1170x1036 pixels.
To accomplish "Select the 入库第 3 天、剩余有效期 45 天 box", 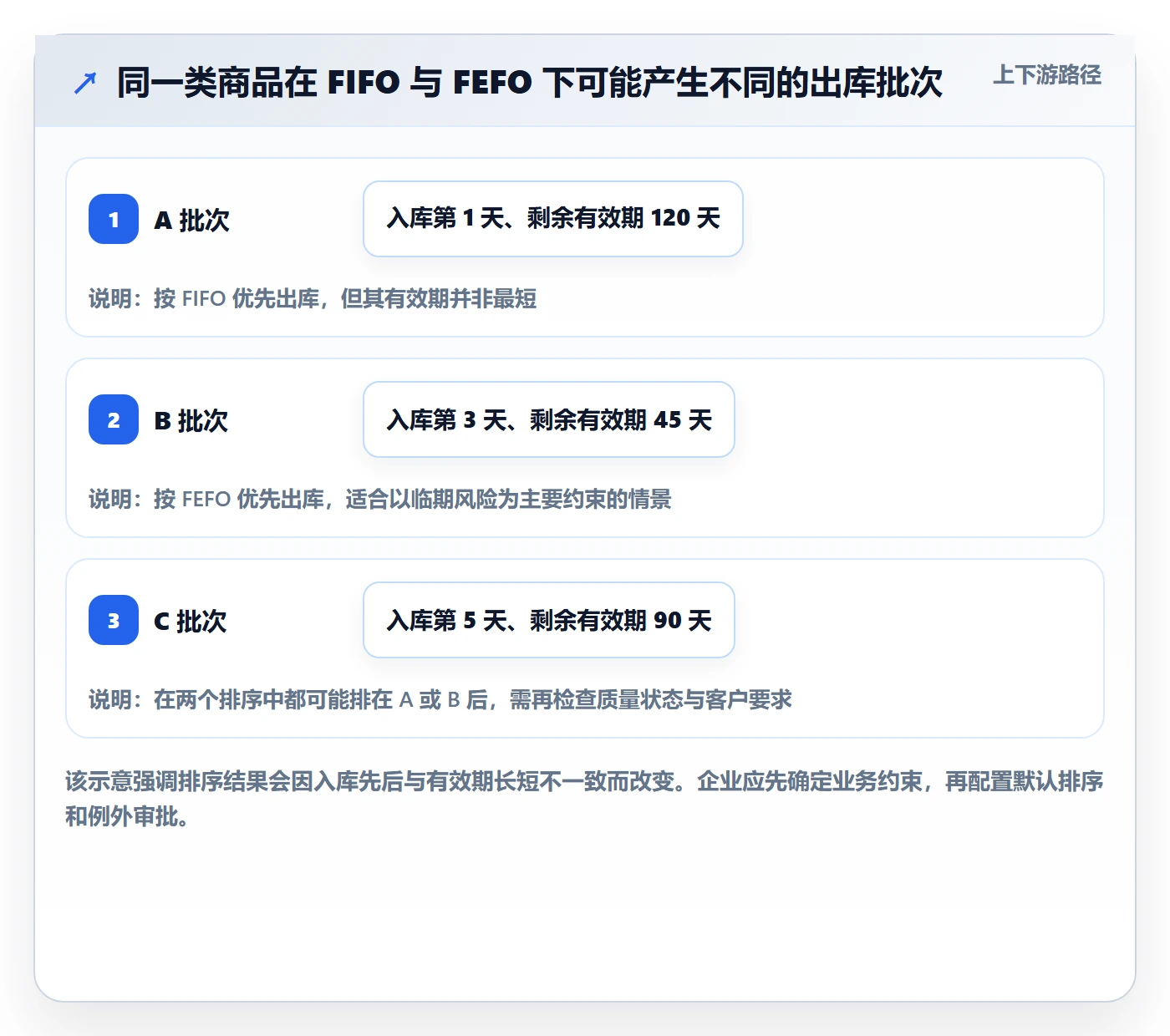I will tap(549, 419).
